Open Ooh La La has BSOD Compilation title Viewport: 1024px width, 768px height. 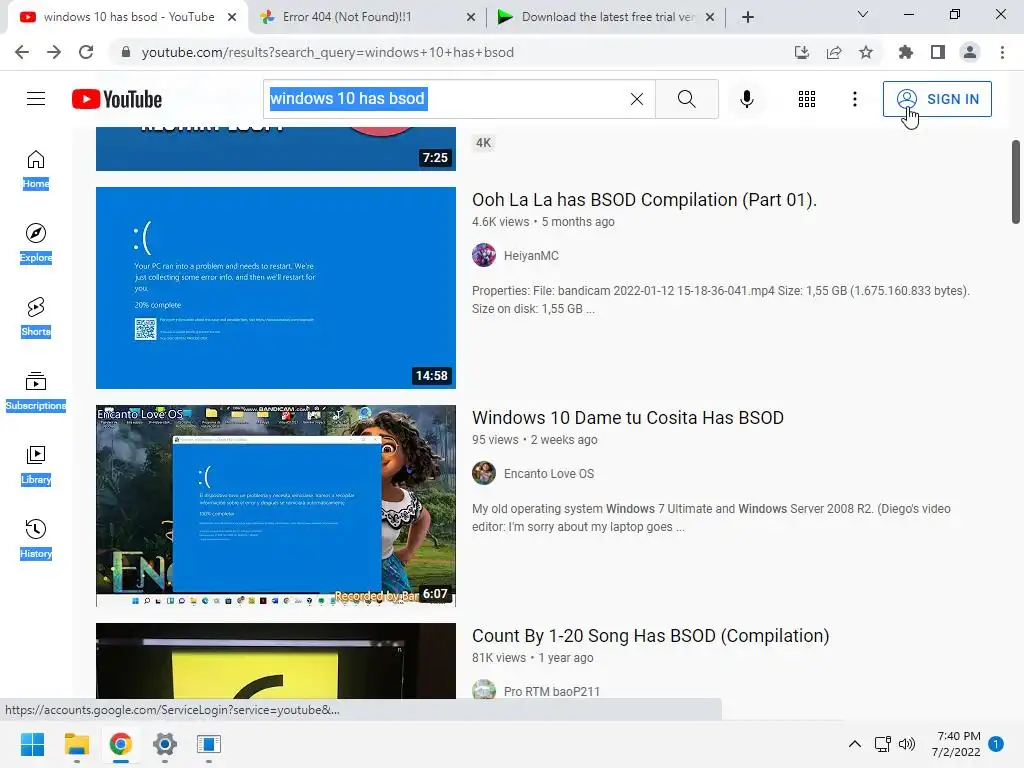point(645,200)
